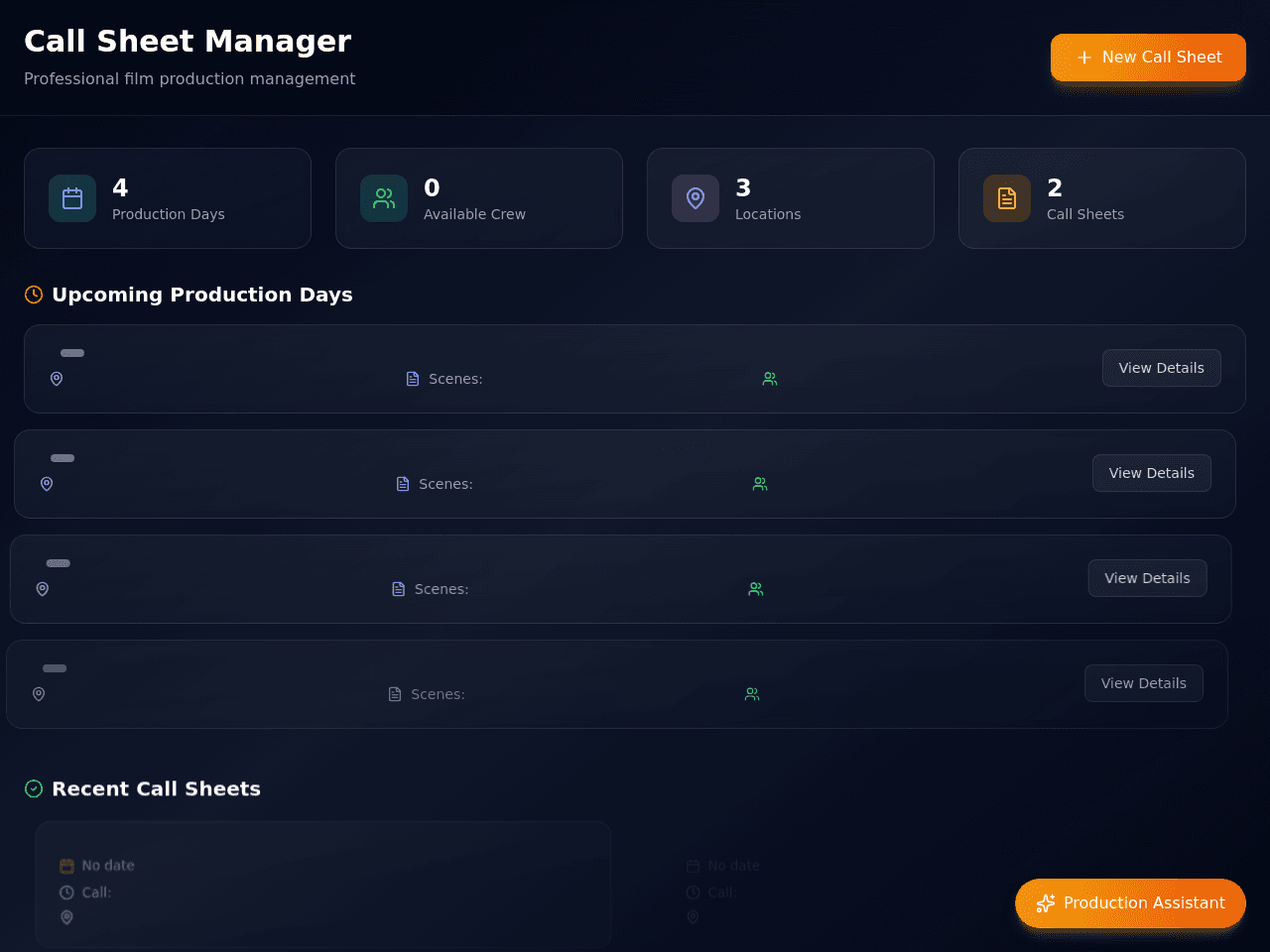Click the location pin icon in first production day row

pos(57,379)
